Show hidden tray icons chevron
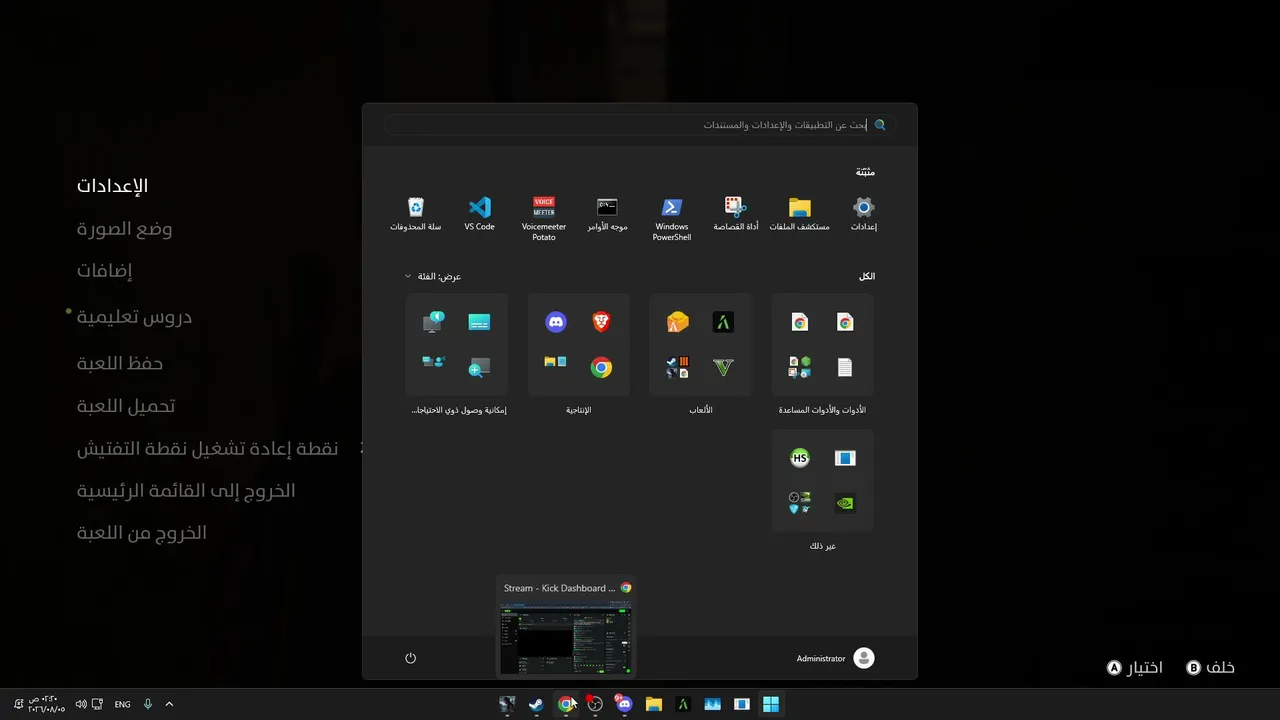Viewport: 1280px width, 720px height. [169, 704]
